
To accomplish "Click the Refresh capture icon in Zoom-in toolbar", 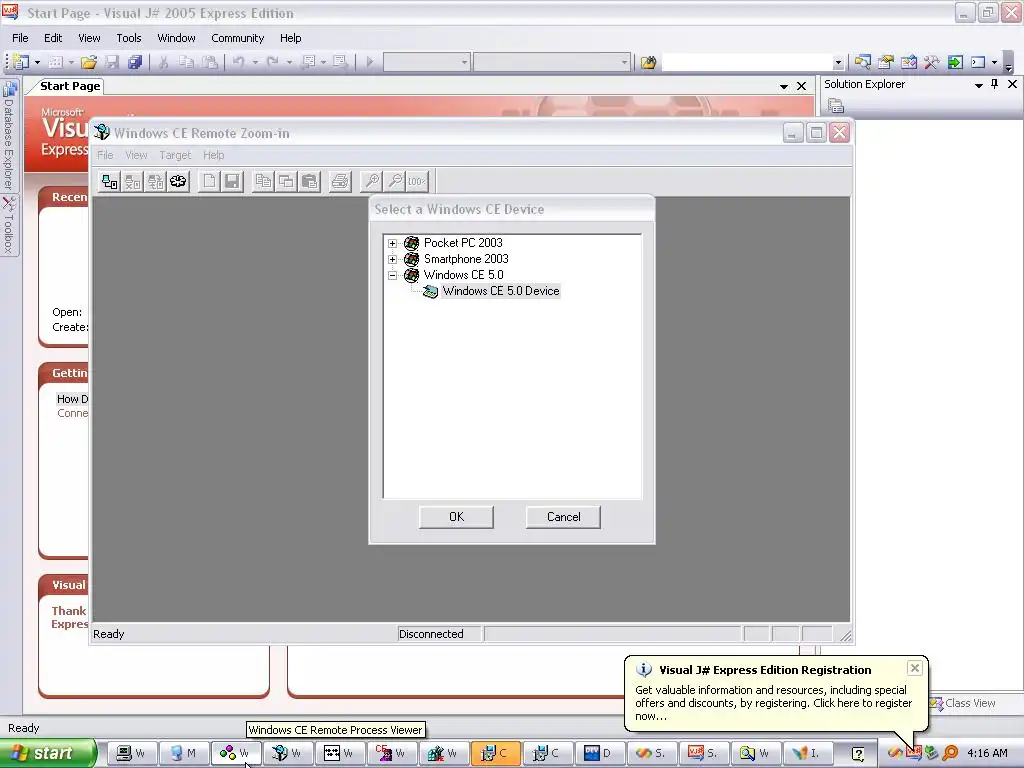I will 155,181.
